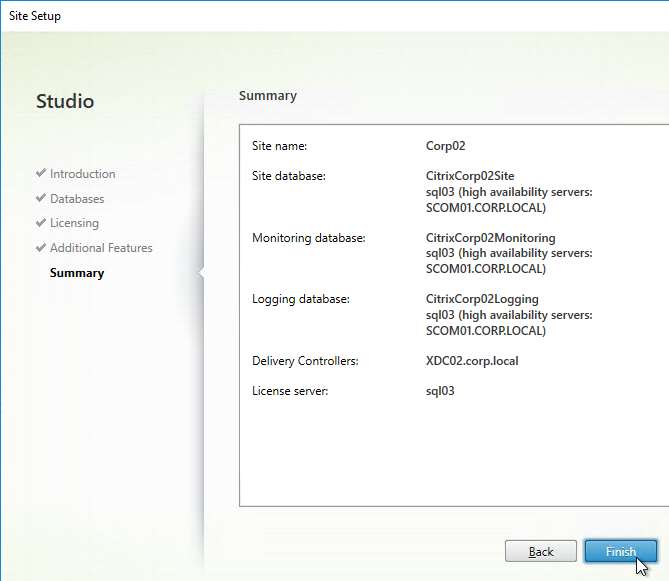The width and height of the screenshot is (669, 581).
Task: Click XDC02.corp.local delivery controller value
Action: (472, 361)
